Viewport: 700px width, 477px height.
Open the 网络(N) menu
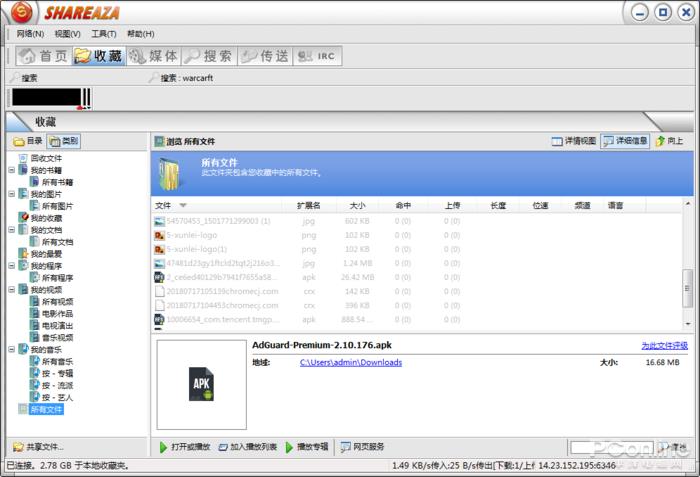tap(30, 33)
